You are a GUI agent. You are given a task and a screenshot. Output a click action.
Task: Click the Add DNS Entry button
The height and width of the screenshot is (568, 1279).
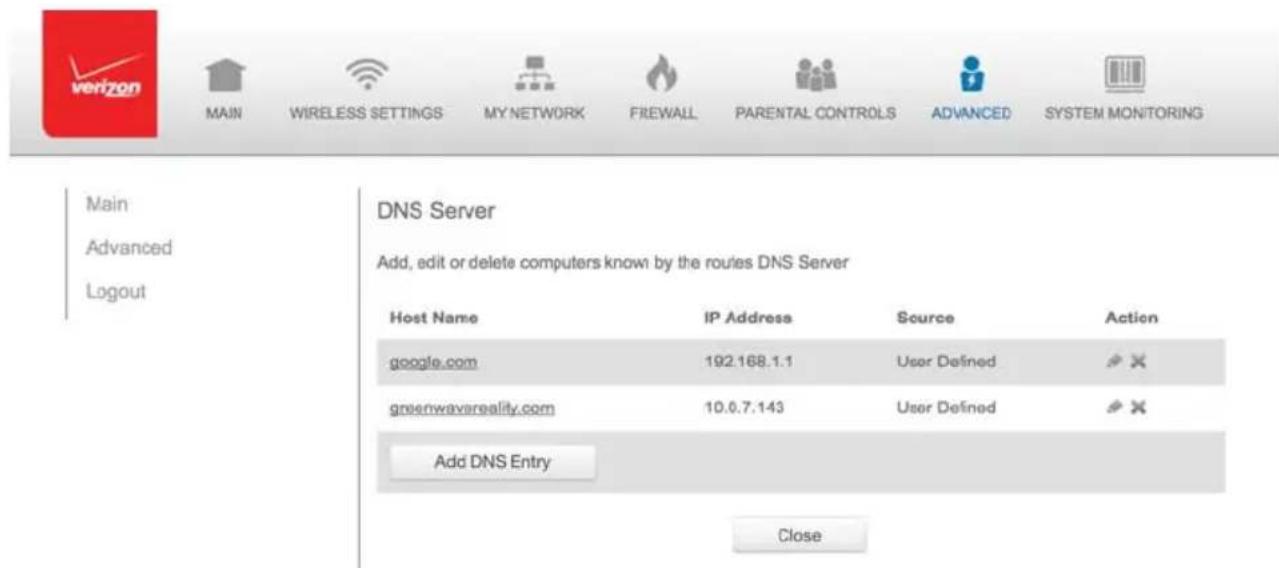click(492, 462)
